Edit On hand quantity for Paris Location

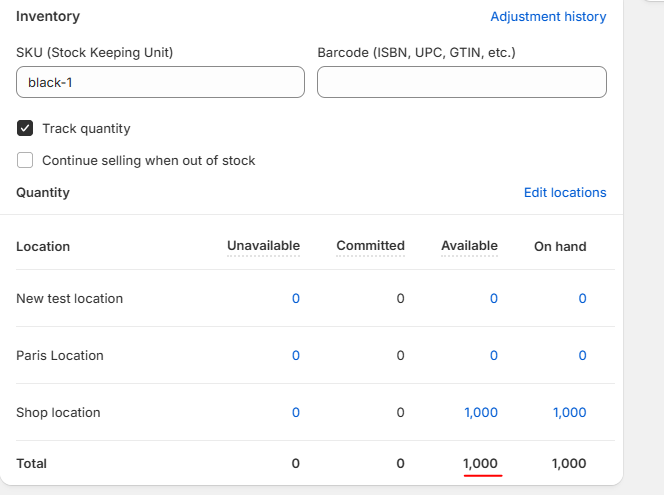tap(582, 356)
